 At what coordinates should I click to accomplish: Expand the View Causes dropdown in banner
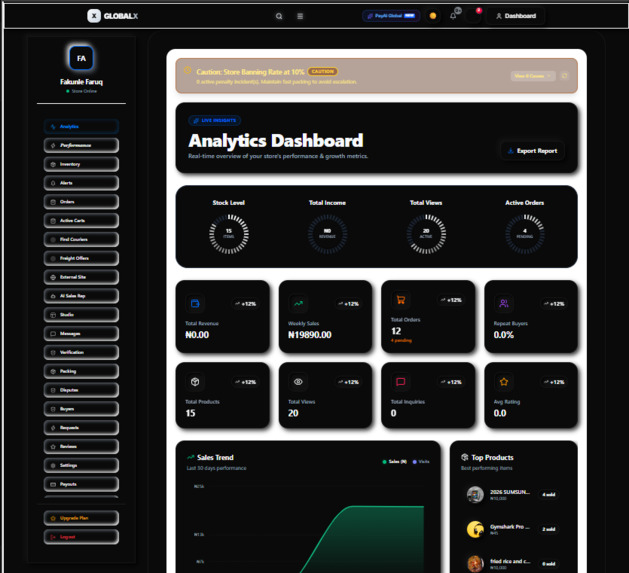click(533, 76)
